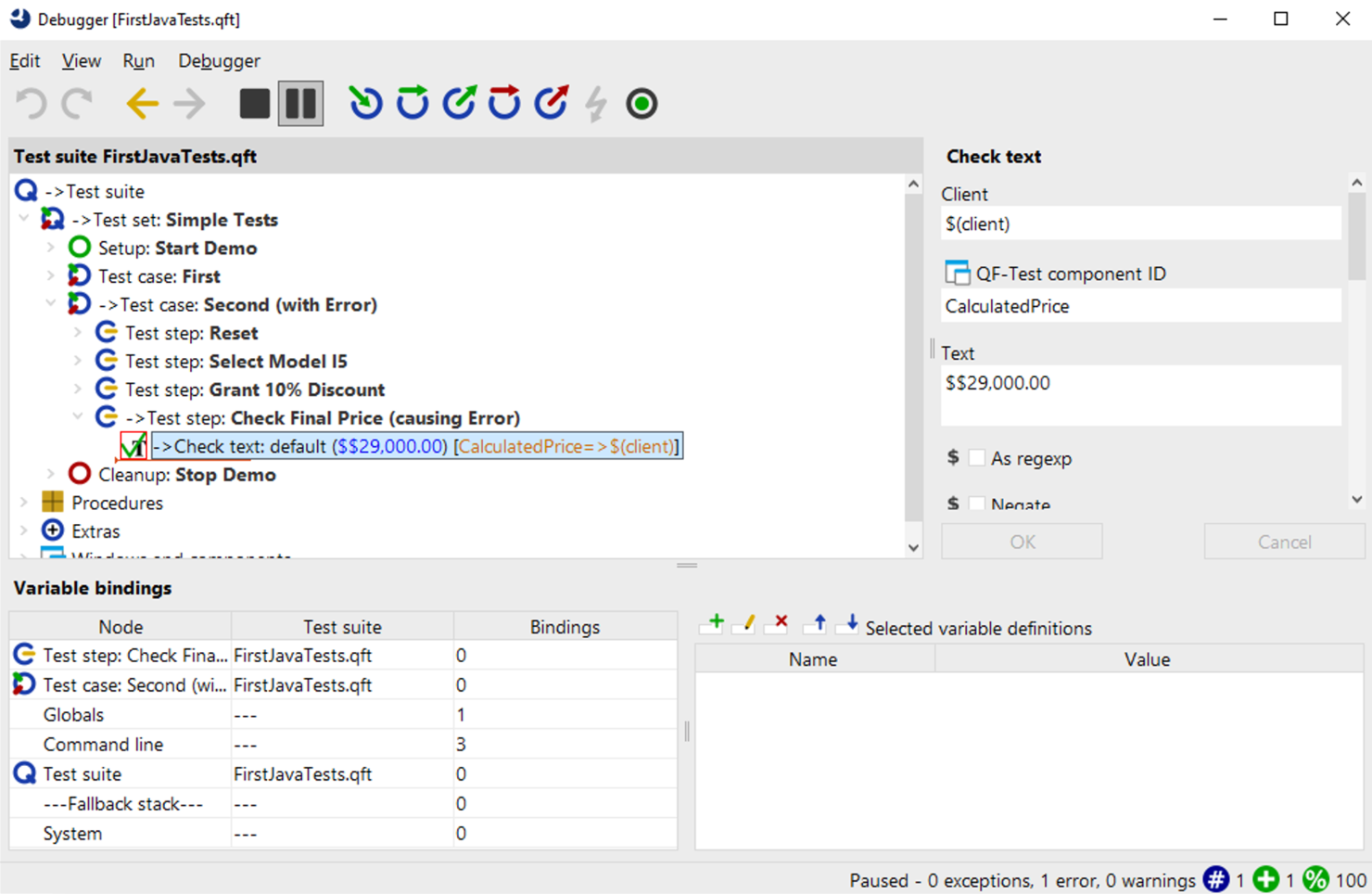1372x894 pixels.
Task: Click the Extras node icon
Action: tap(53, 530)
